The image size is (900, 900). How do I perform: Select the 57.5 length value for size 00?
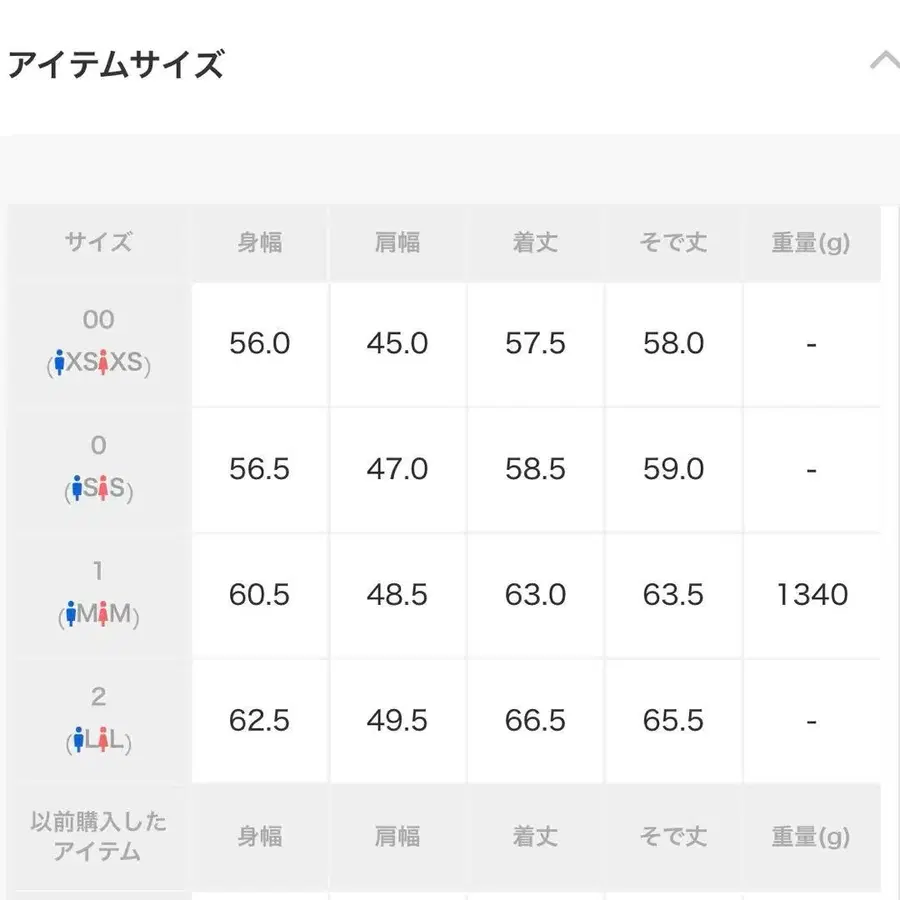pos(535,343)
